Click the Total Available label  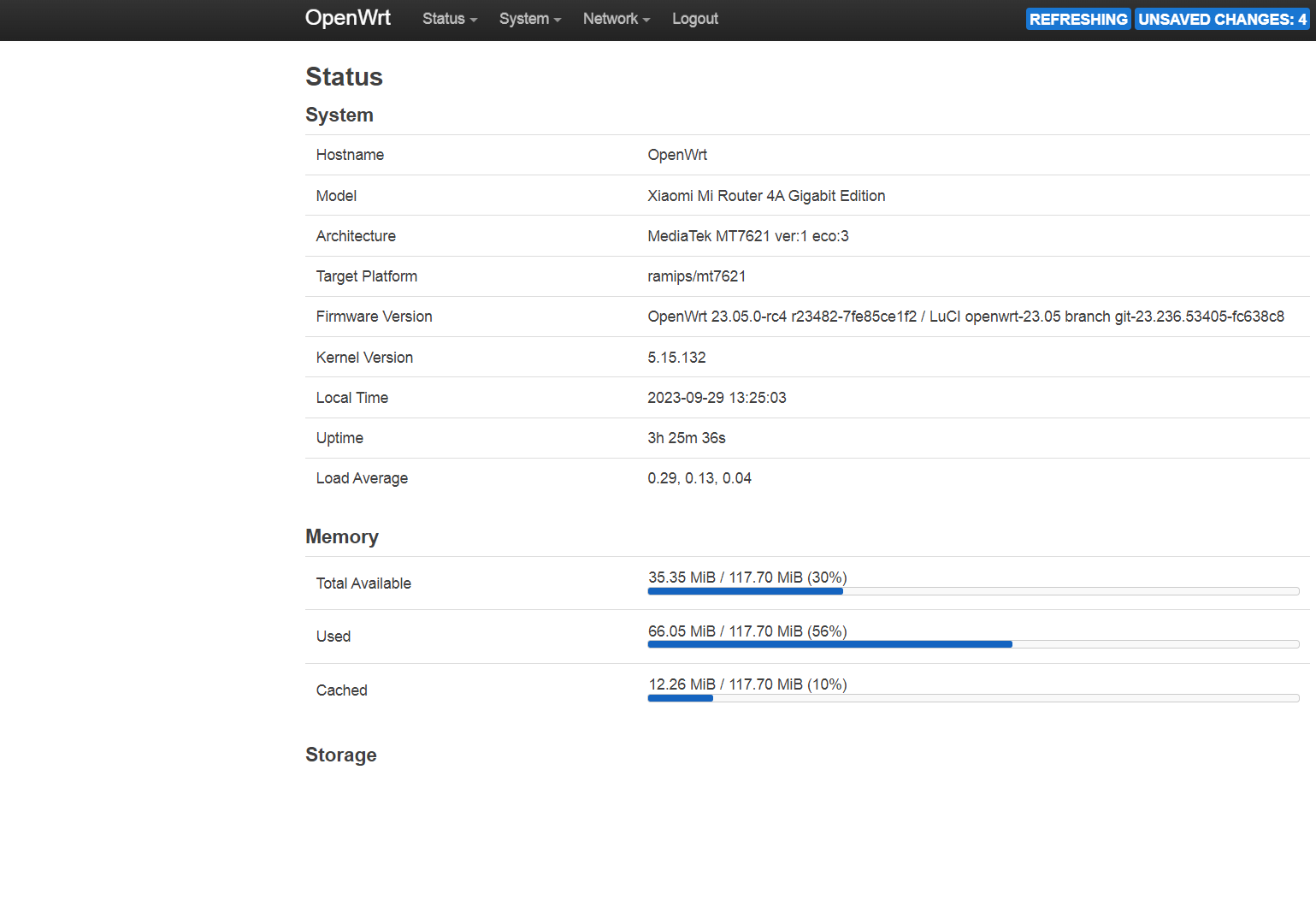tap(363, 583)
